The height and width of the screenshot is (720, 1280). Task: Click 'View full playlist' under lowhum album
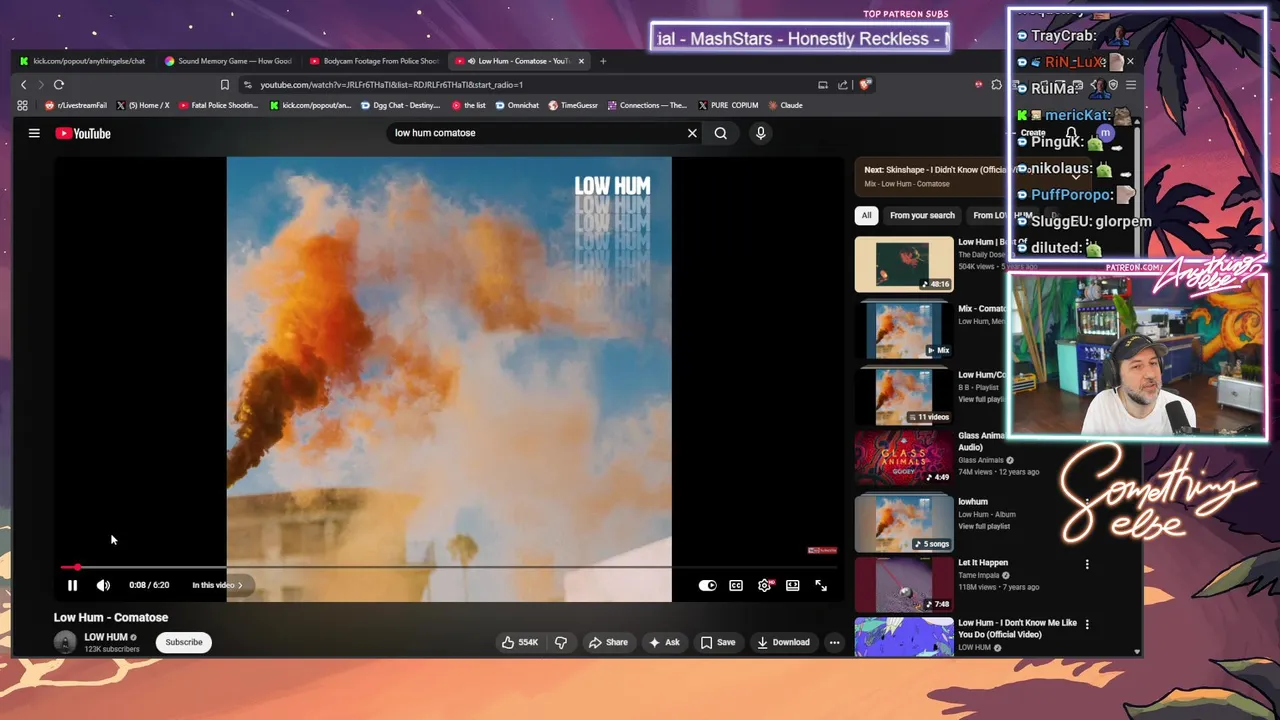point(984,526)
